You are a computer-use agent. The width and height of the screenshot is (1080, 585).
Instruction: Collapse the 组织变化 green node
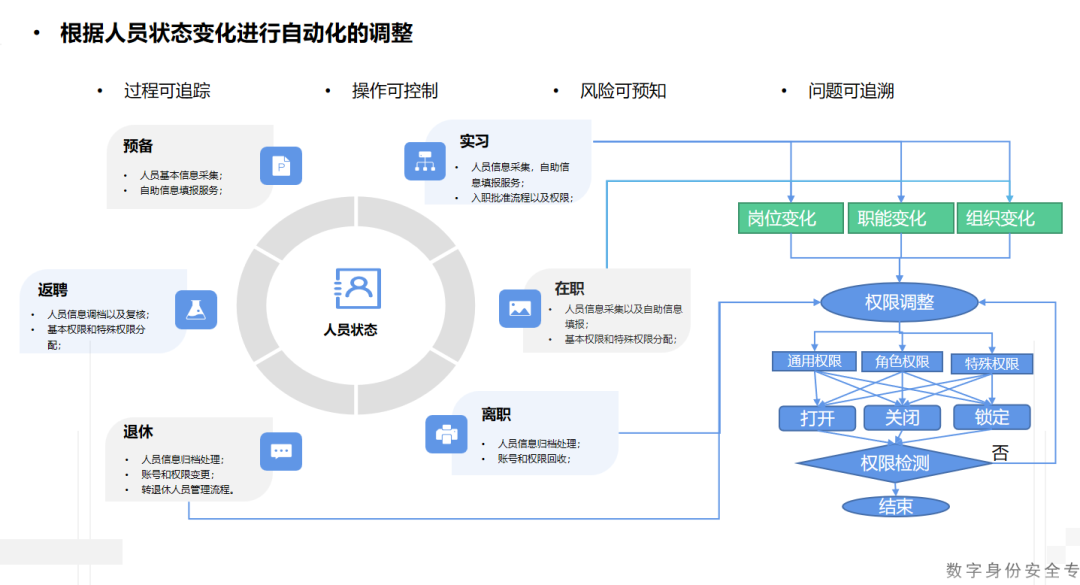[x=1009, y=218]
